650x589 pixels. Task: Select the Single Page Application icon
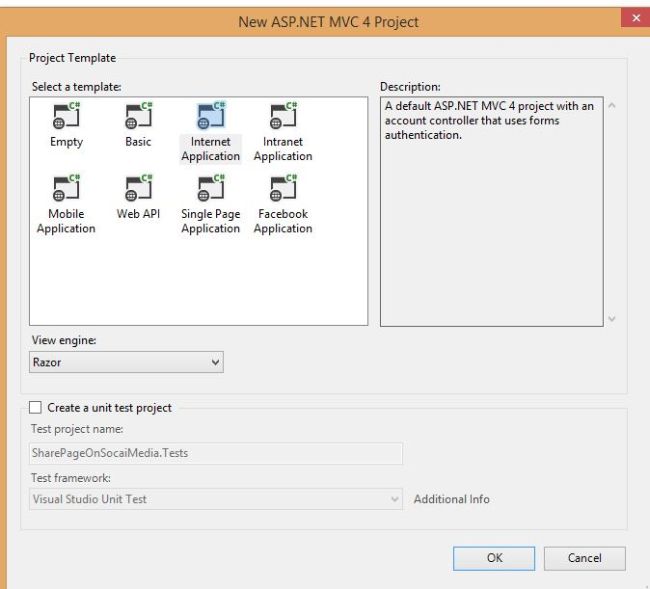click(210, 188)
